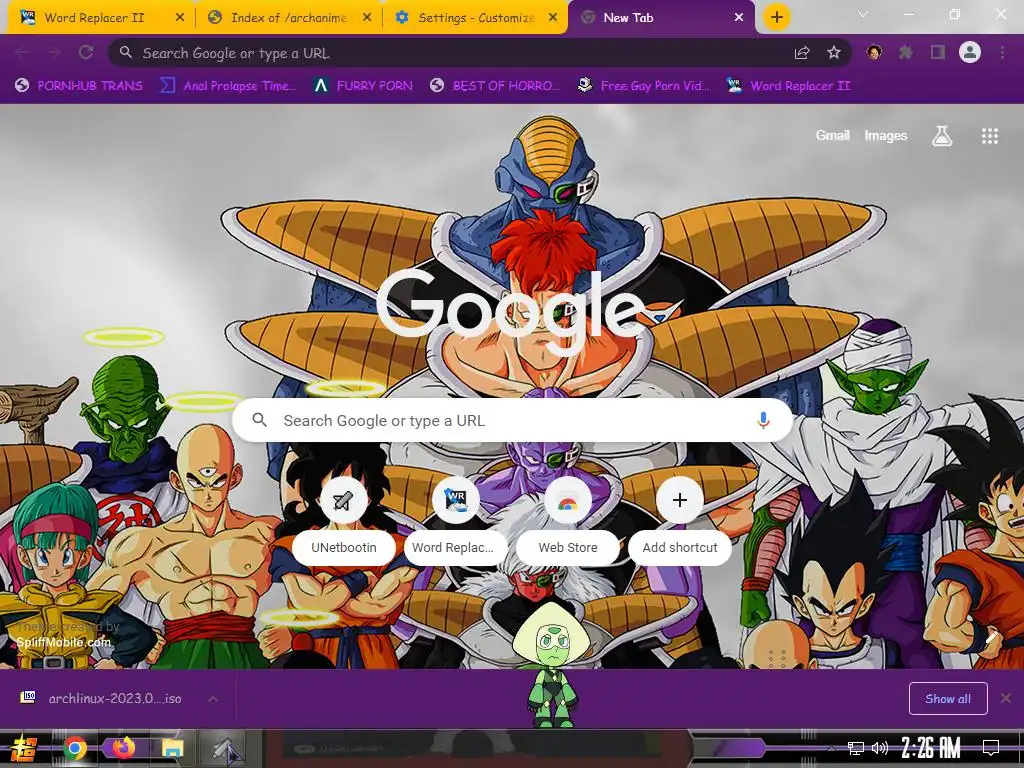Switch to the Settings - Customize tab
This screenshot has height=768, width=1024.
tap(476, 18)
